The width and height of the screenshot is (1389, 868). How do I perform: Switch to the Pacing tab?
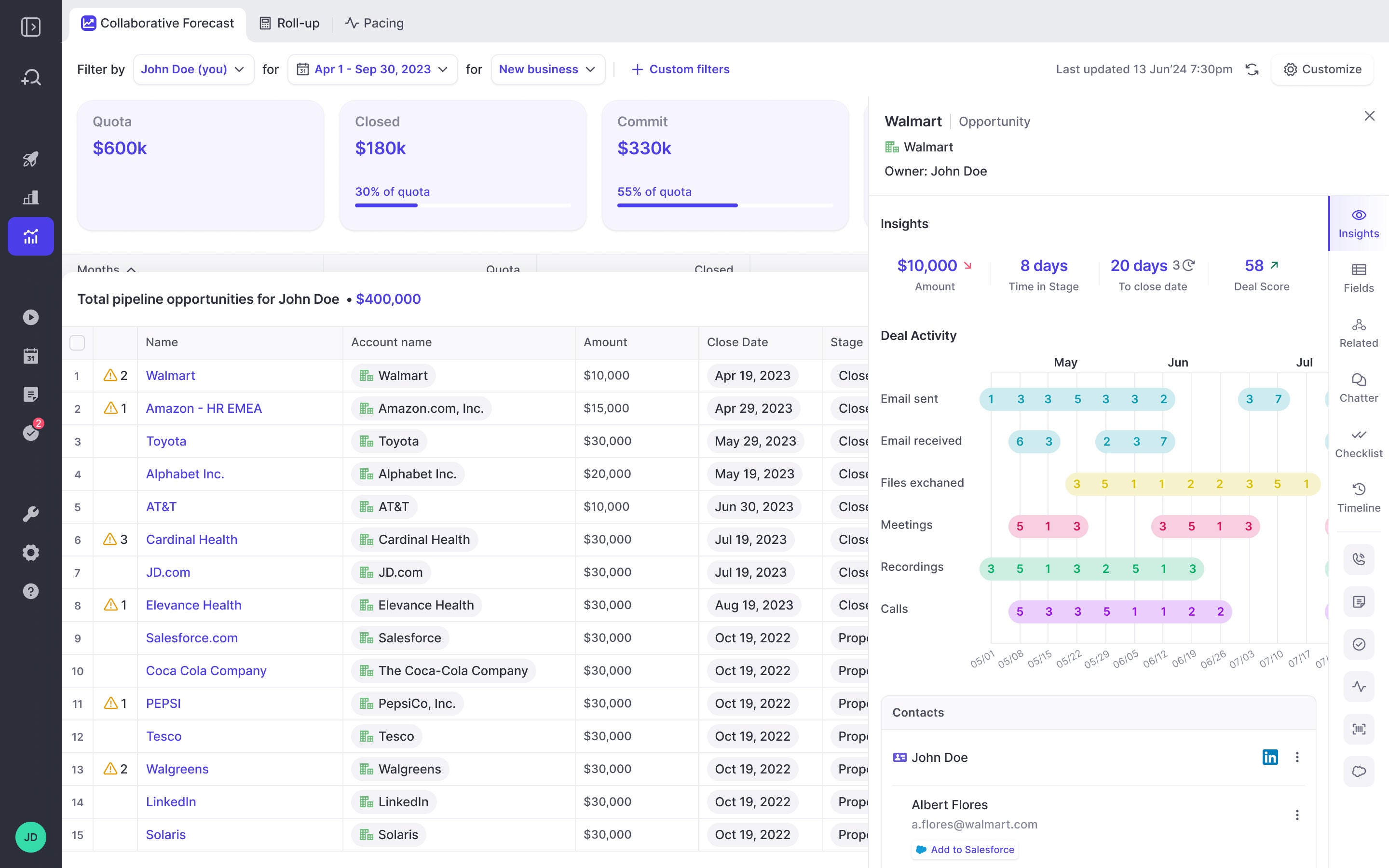point(374,24)
